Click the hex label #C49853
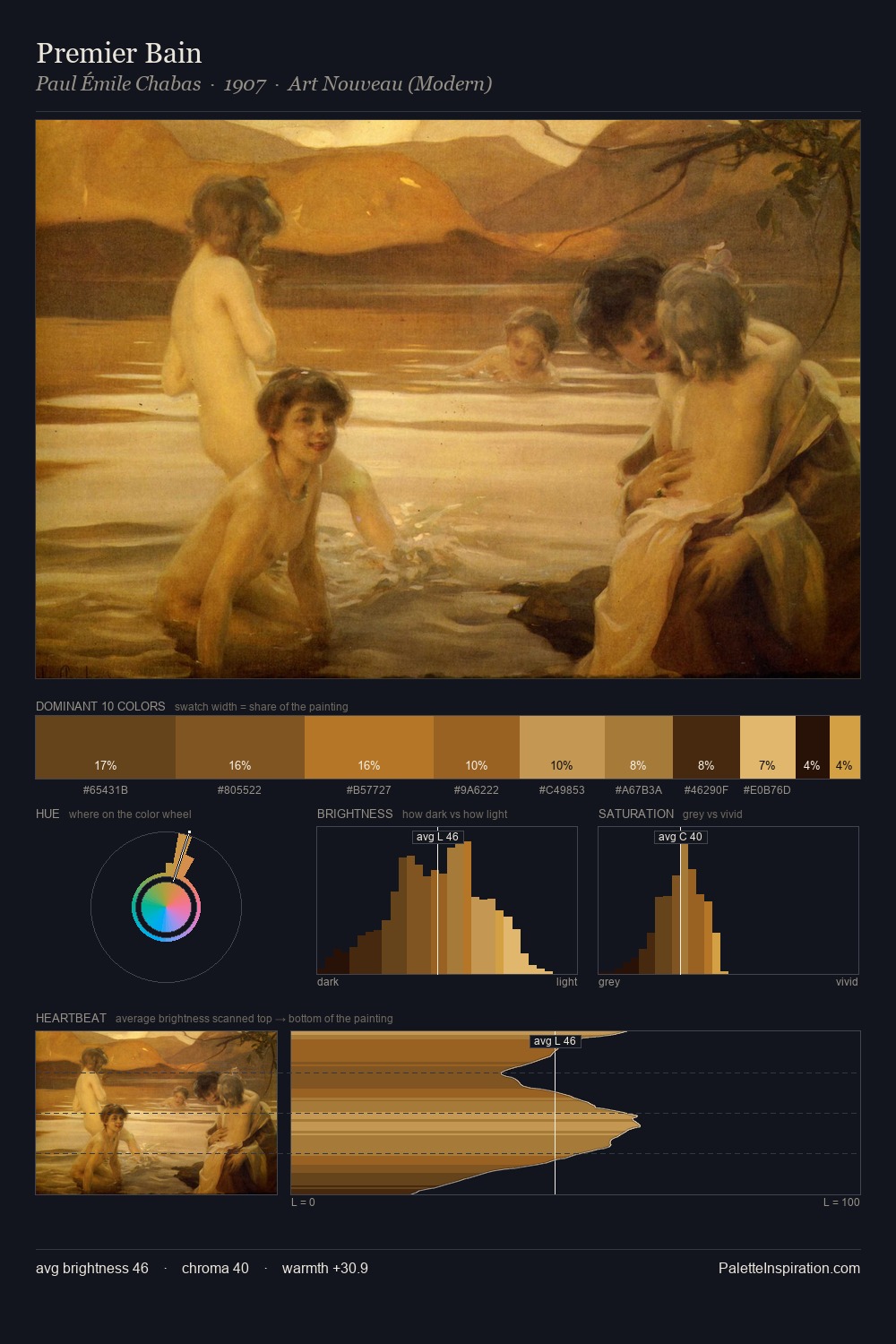This screenshot has width=896, height=1344. pos(562,790)
